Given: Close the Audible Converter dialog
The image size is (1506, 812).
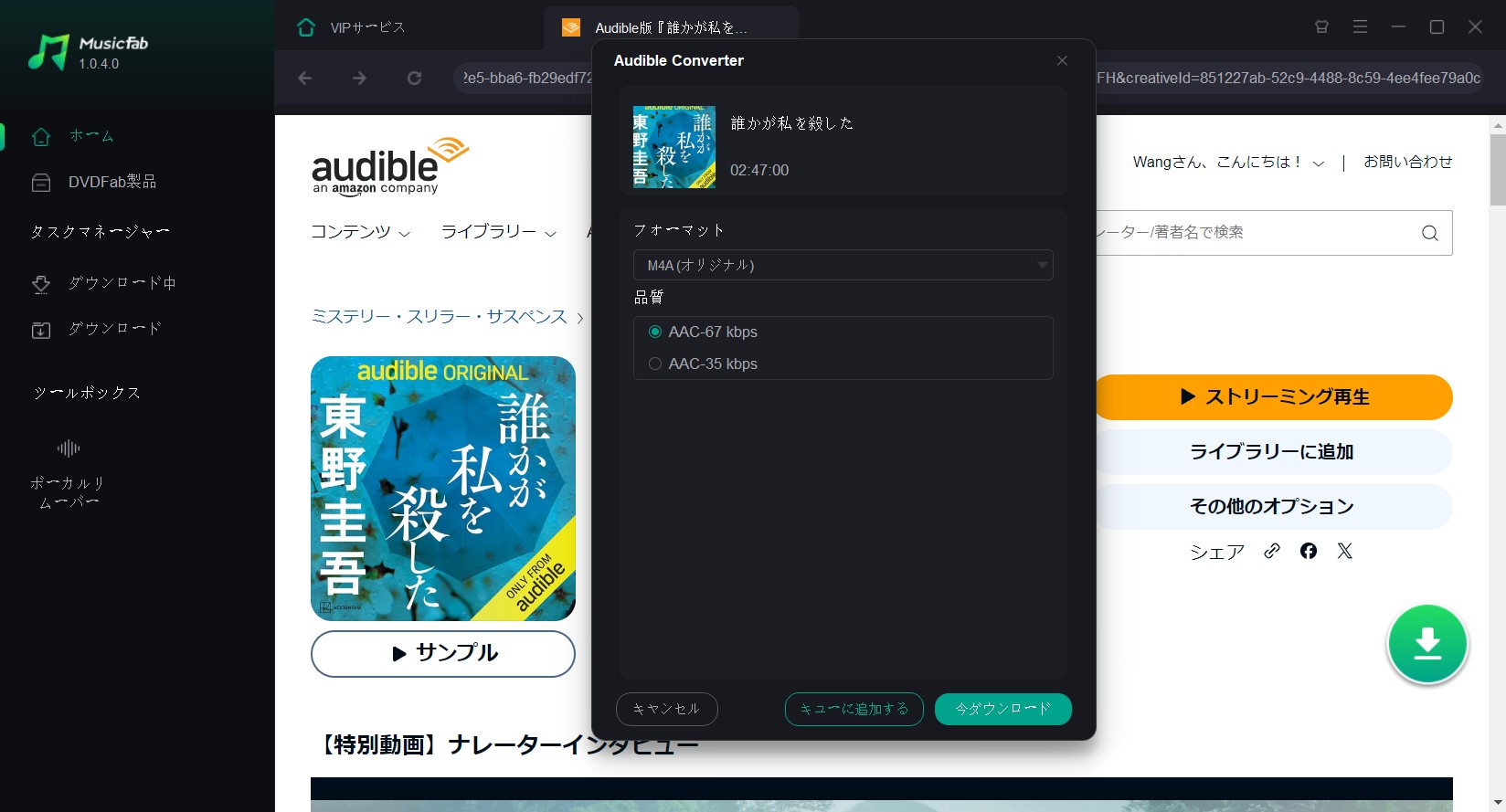Looking at the screenshot, I should 1062,61.
